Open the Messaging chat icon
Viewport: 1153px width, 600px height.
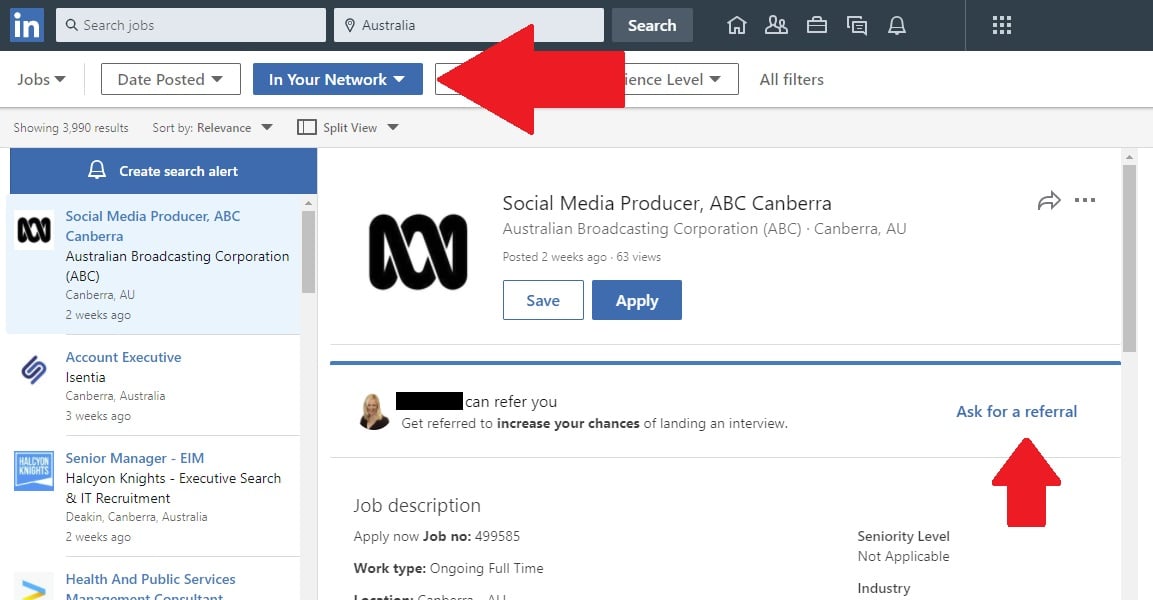click(x=857, y=26)
